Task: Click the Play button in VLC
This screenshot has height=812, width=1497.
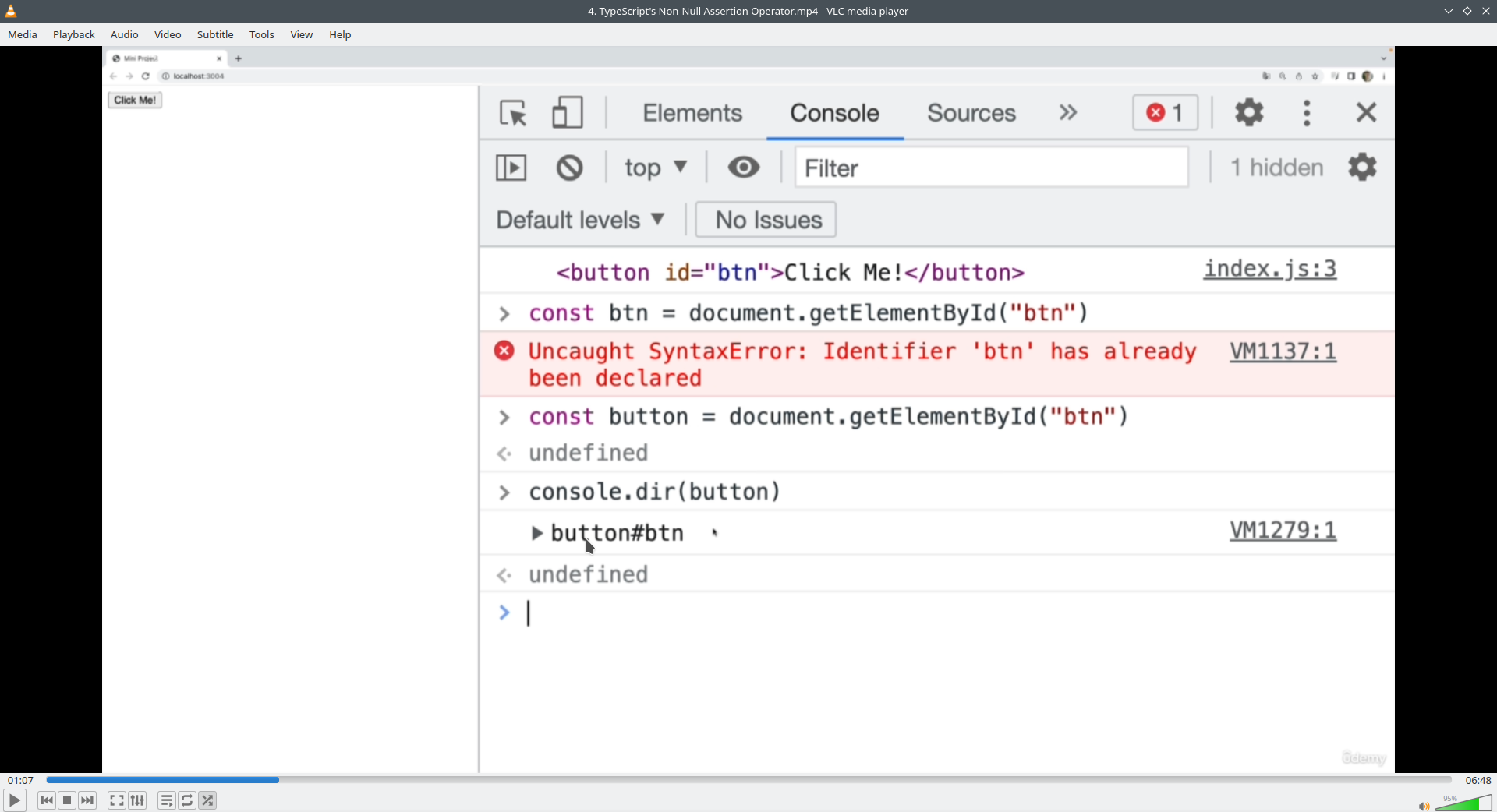Action: (14, 800)
